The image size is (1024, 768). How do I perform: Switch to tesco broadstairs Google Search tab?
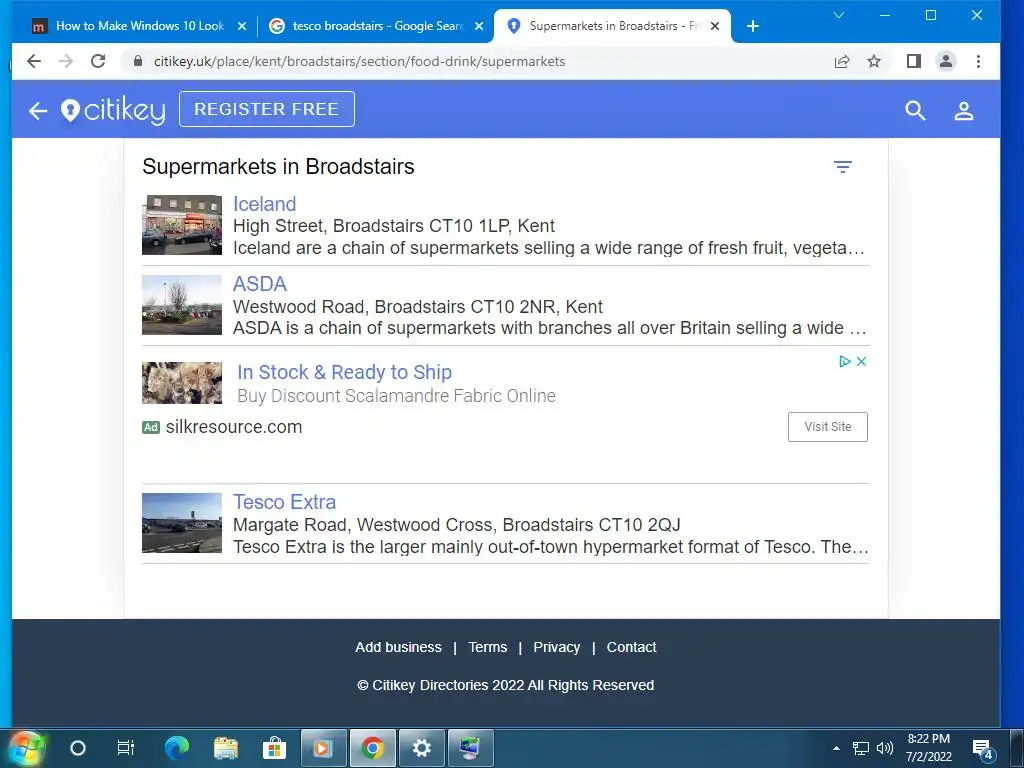click(377, 26)
